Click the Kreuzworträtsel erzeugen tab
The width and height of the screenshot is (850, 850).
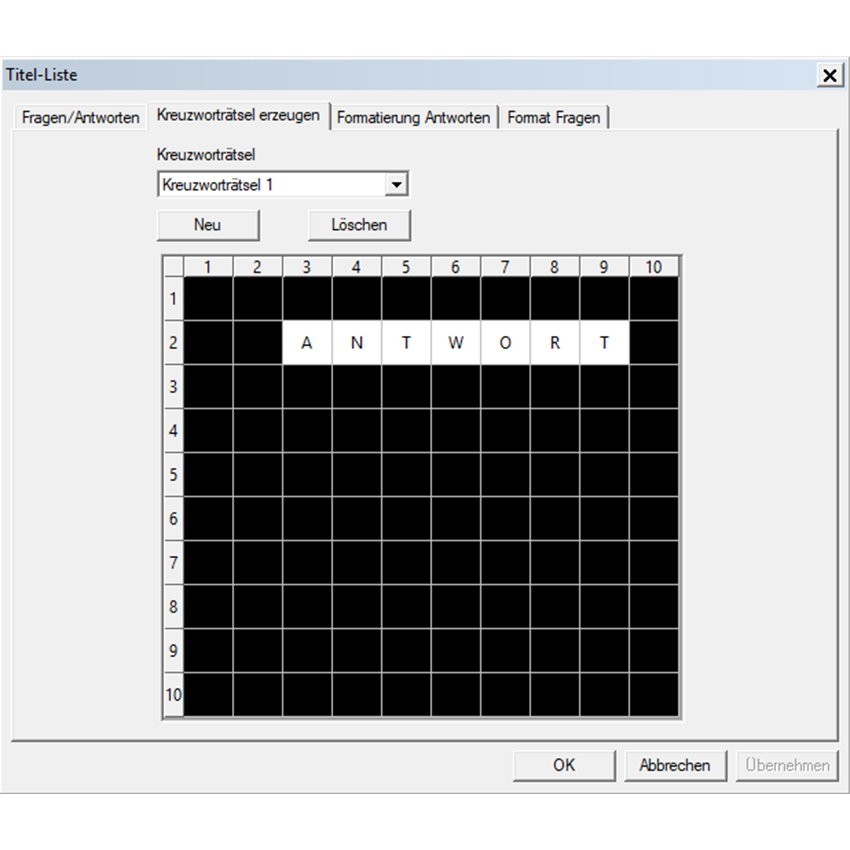coord(238,116)
